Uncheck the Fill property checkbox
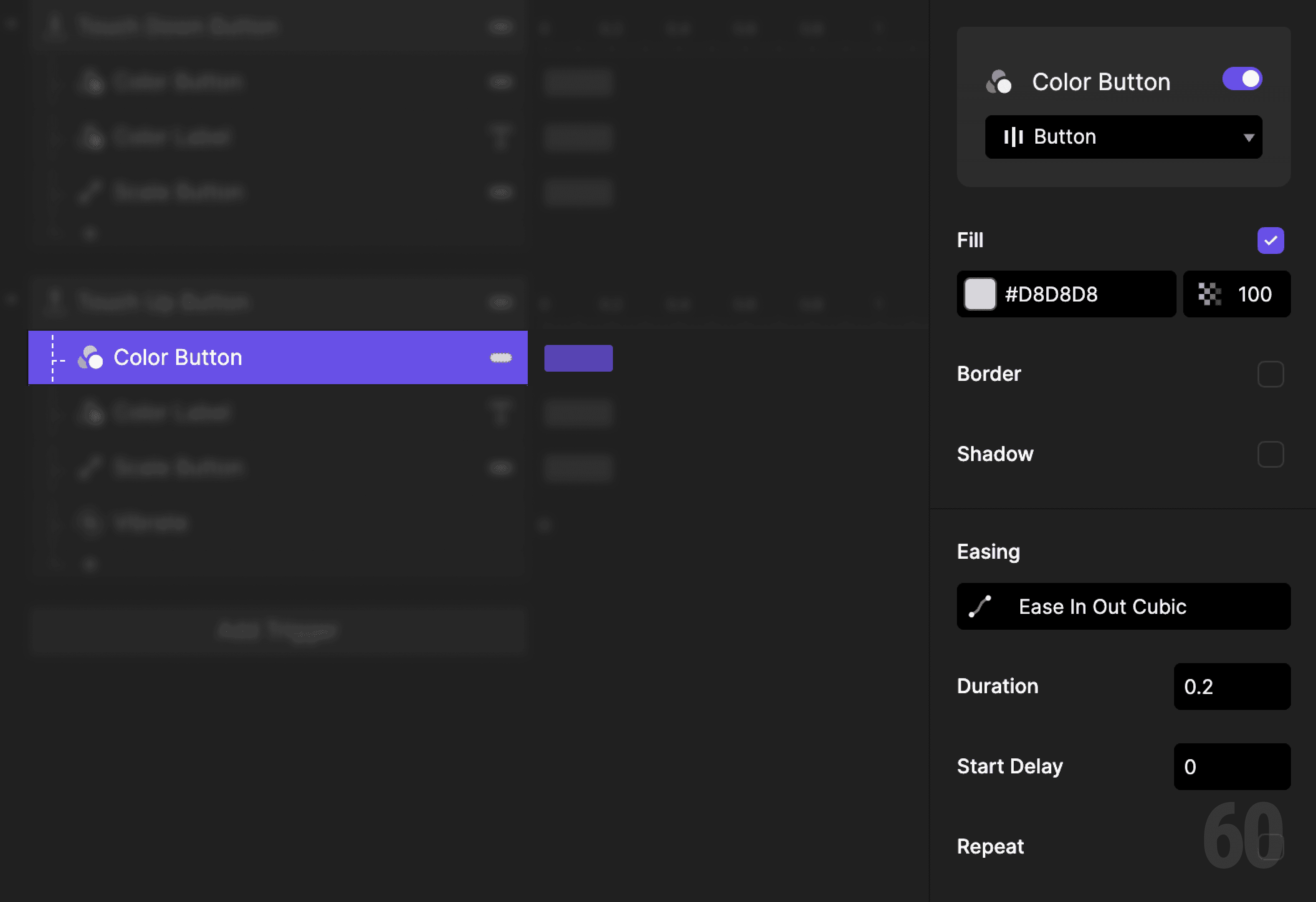The height and width of the screenshot is (902, 1316). point(1271,240)
